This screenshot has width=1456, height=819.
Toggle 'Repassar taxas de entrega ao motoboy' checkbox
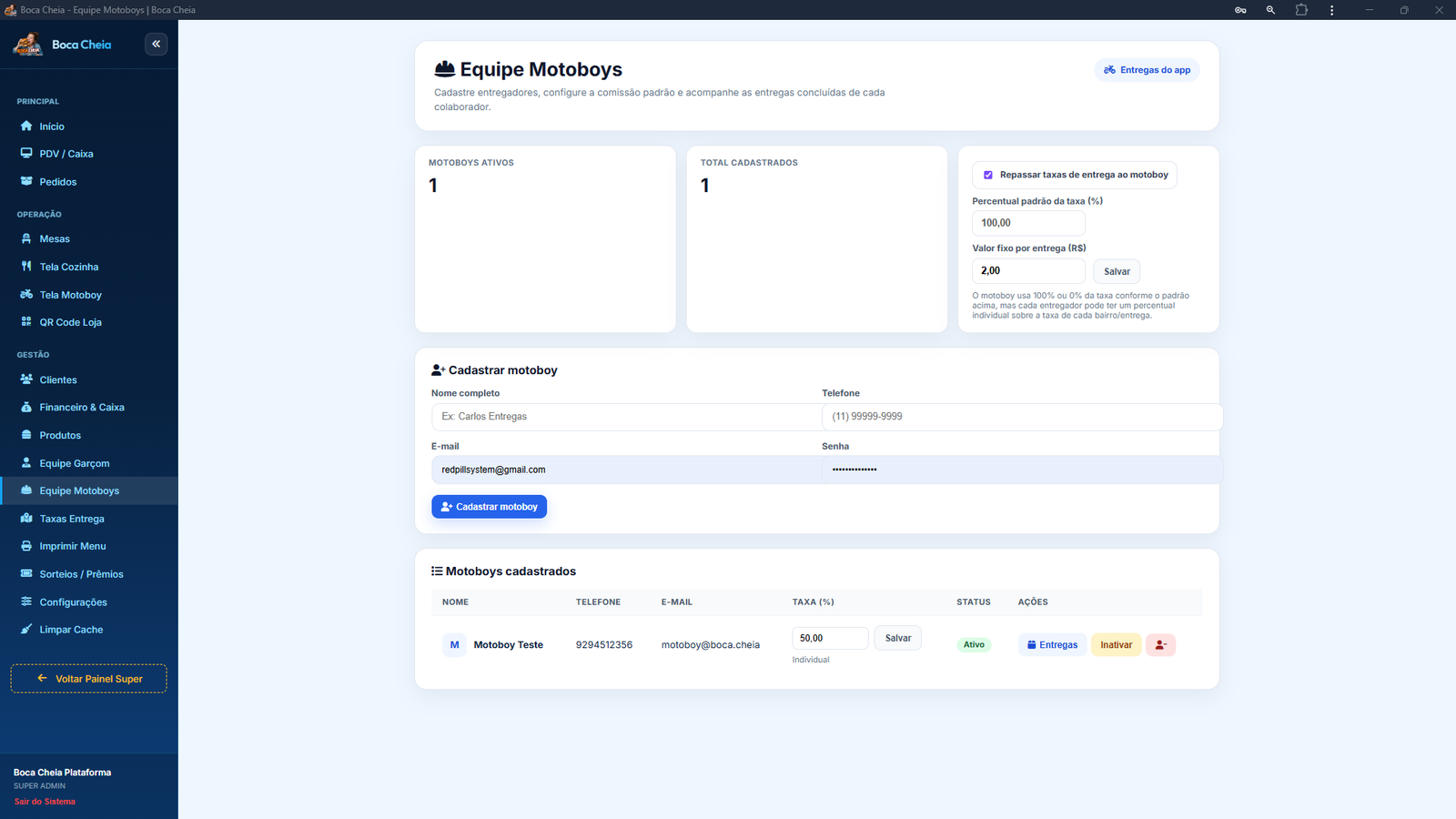988,175
